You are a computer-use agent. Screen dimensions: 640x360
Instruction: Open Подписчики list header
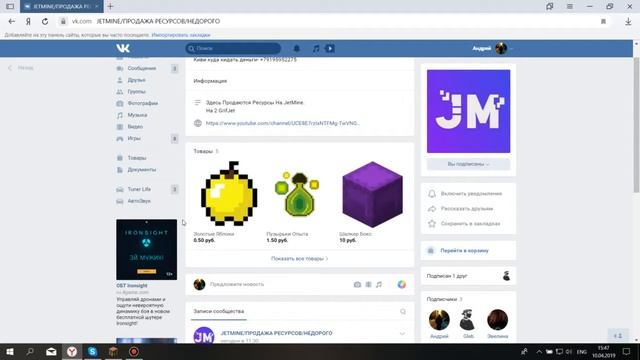[x=444, y=299]
